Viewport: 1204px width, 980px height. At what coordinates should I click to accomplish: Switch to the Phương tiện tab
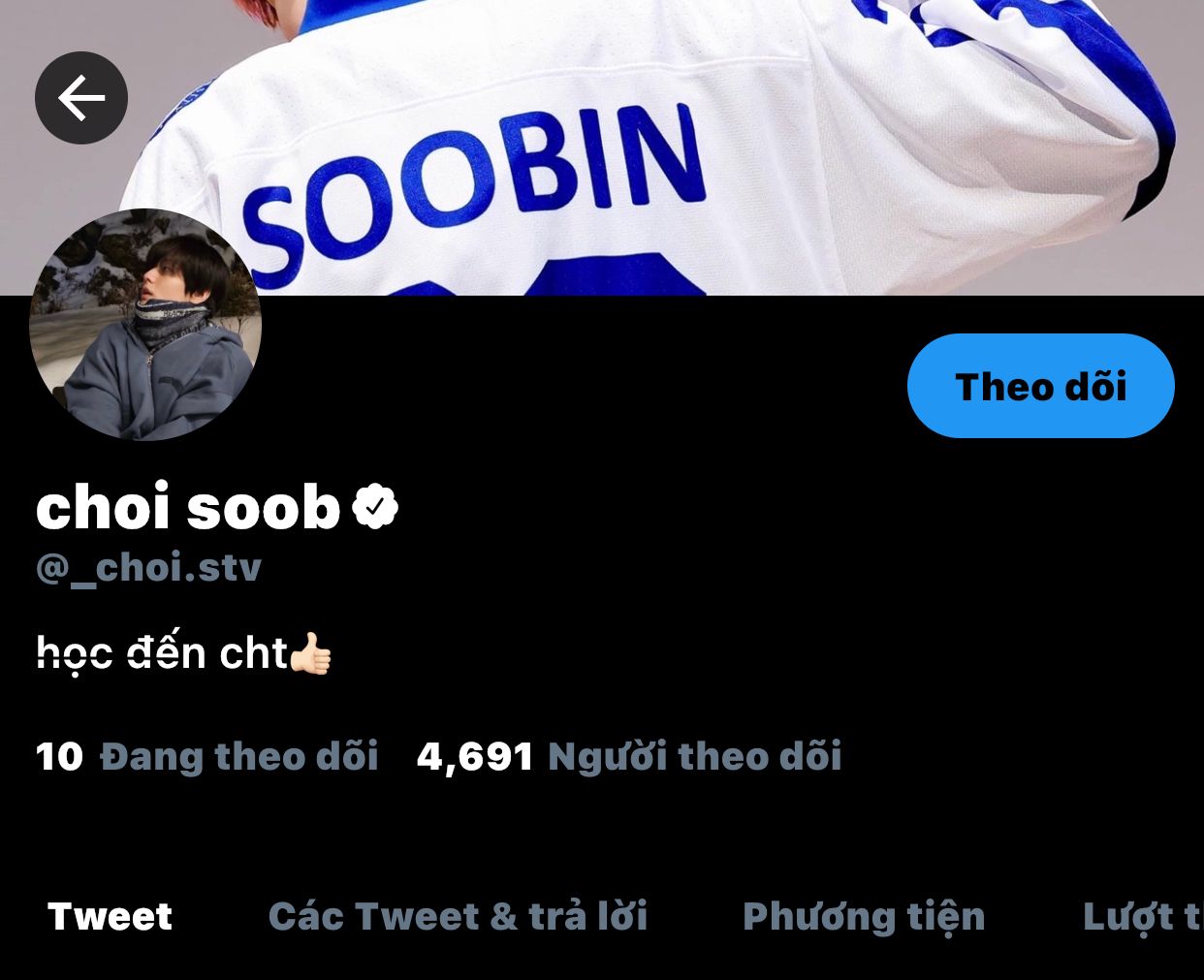coord(864,917)
